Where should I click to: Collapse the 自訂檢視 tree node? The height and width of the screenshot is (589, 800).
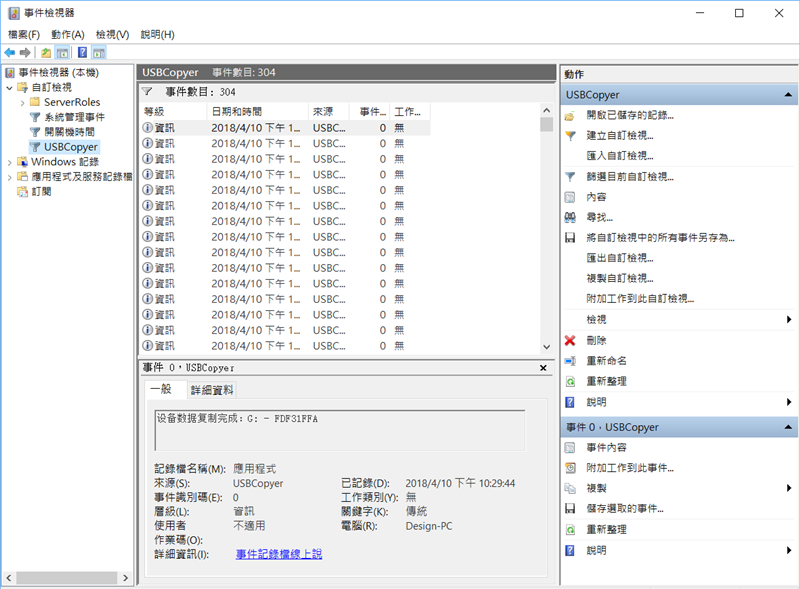[x=10, y=88]
